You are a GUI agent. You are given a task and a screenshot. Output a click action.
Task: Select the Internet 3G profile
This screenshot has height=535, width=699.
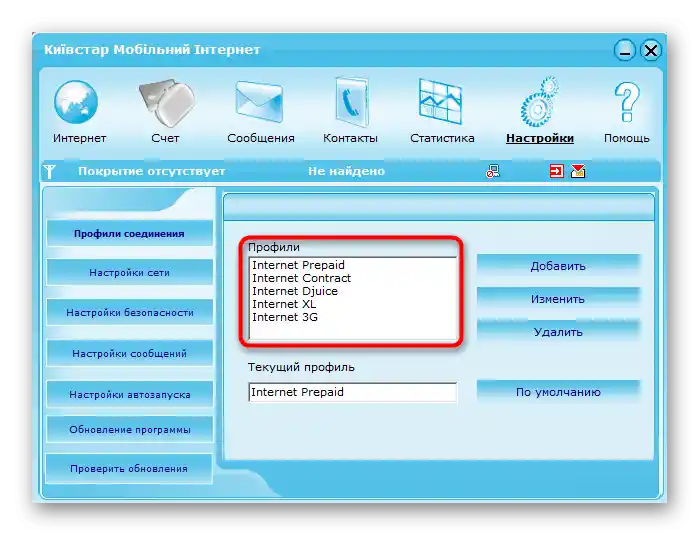pyautogui.click(x=353, y=317)
